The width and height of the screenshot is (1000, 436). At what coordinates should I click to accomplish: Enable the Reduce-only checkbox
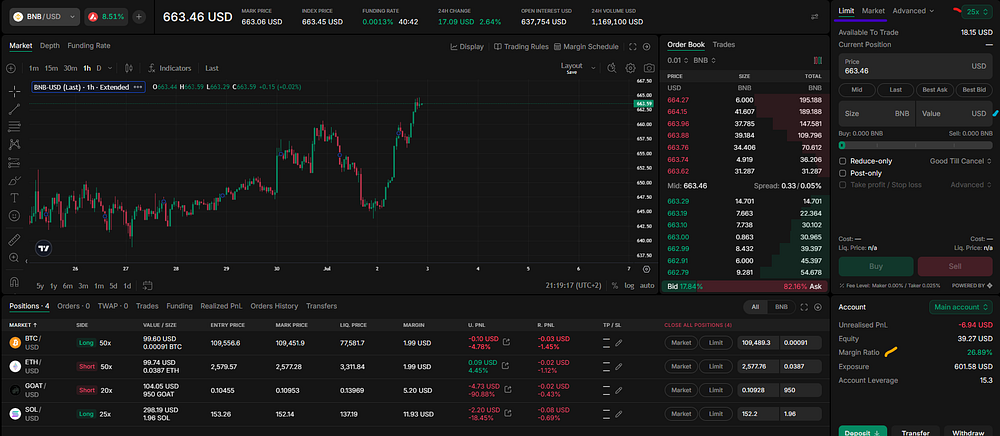(842, 161)
